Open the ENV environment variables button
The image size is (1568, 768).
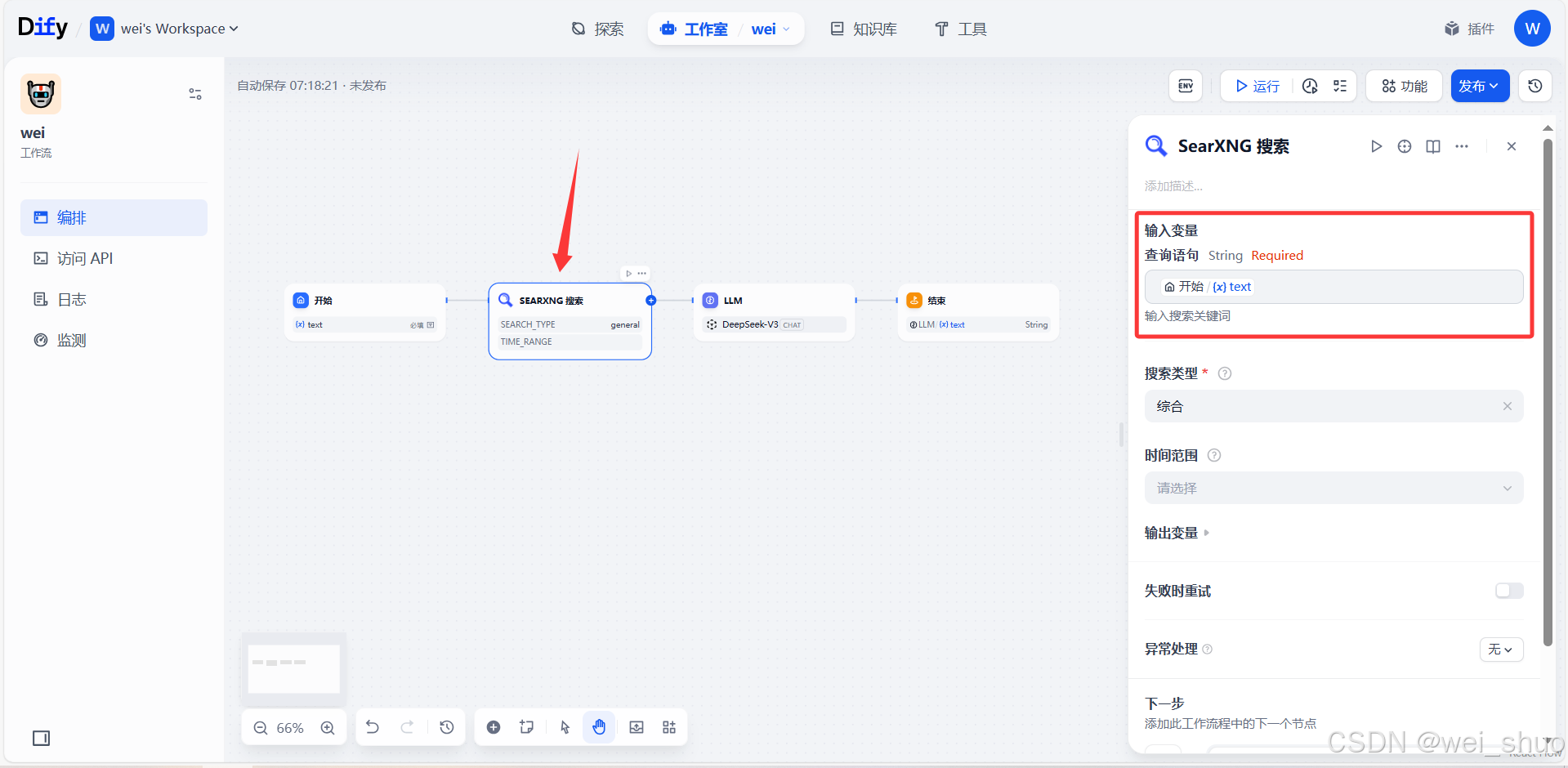click(x=1186, y=86)
